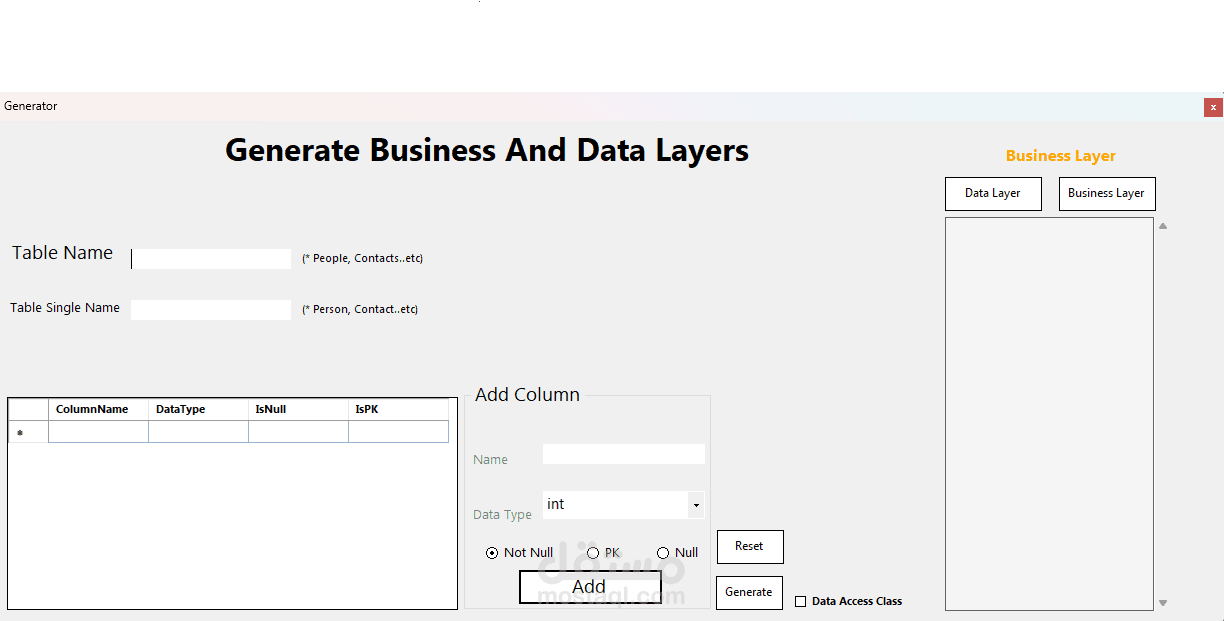Click the Add Column group label
This screenshot has width=1224, height=621.
[527, 395]
